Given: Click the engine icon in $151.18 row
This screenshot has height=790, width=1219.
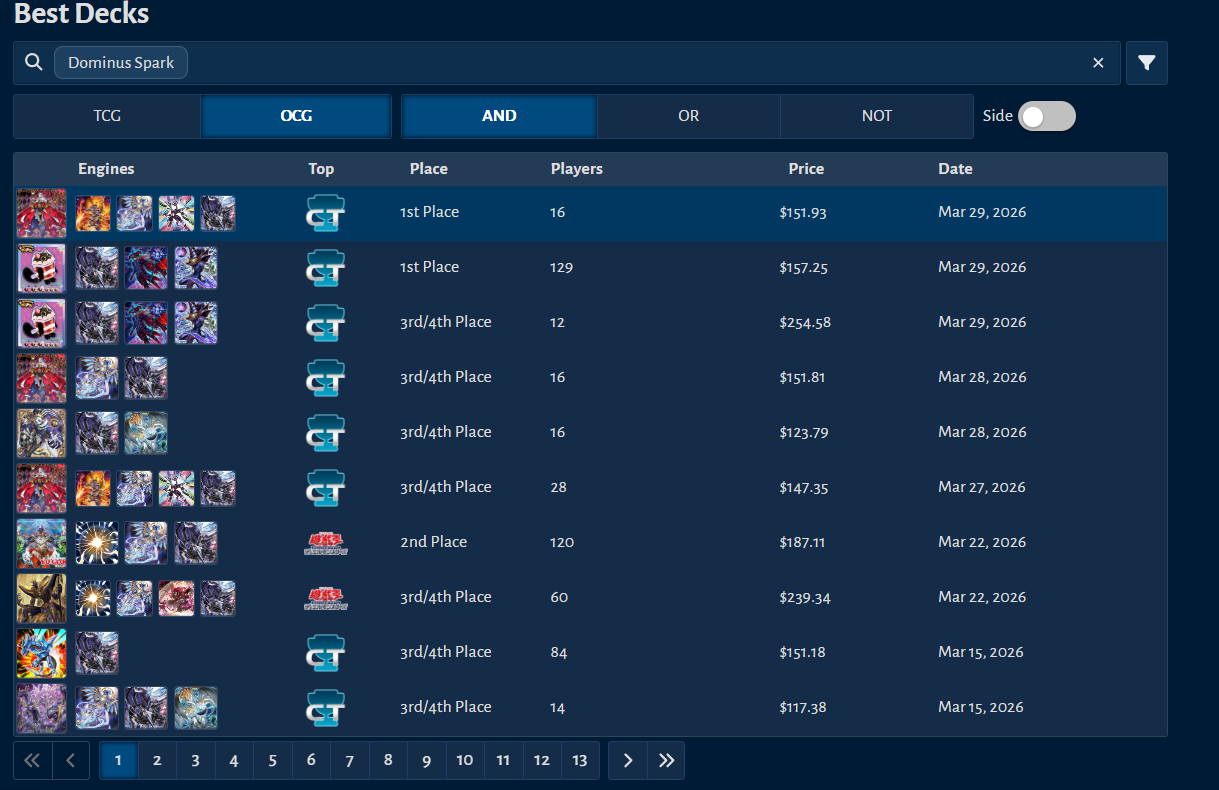Looking at the screenshot, I should [97, 653].
